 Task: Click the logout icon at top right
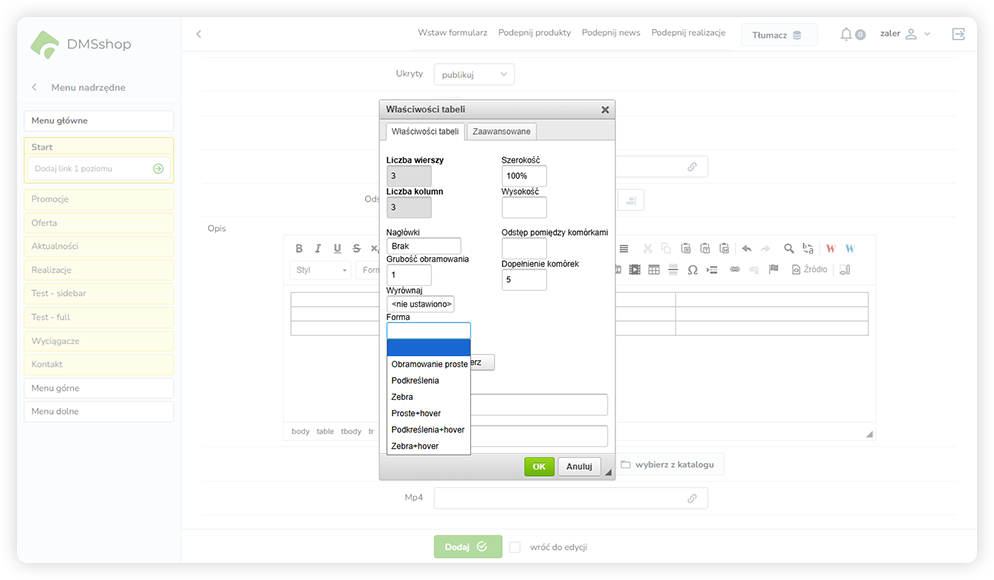point(958,34)
